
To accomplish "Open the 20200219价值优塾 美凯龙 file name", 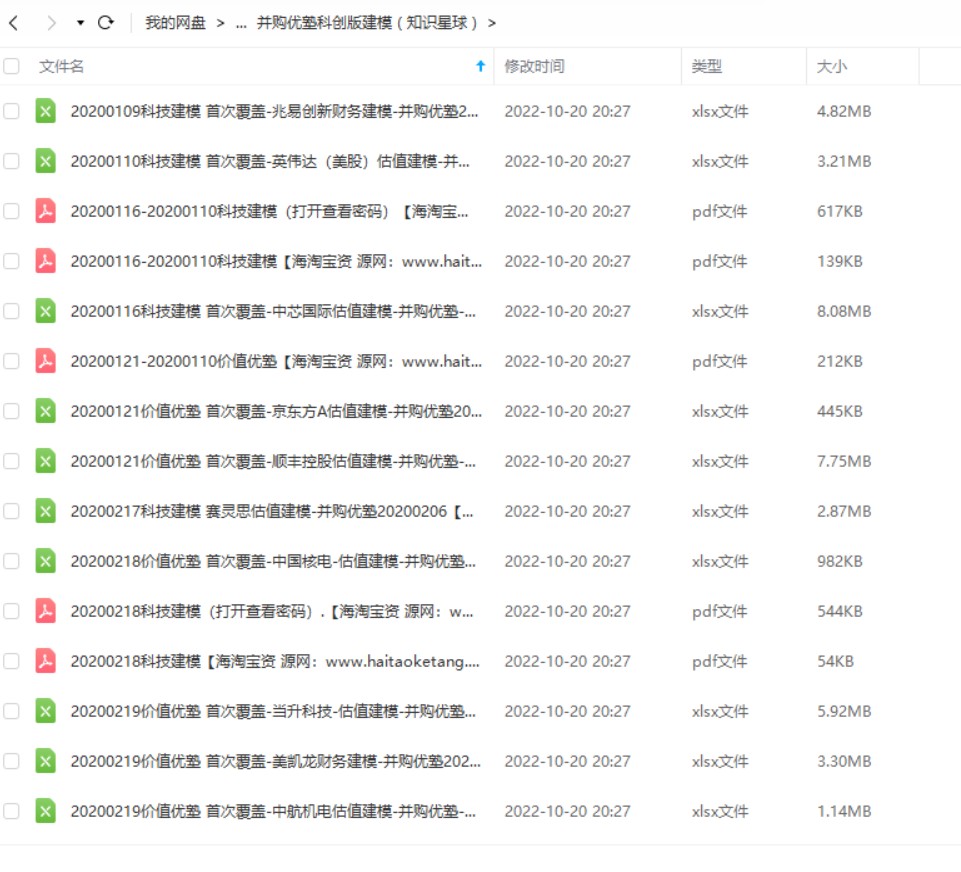I will [276, 761].
